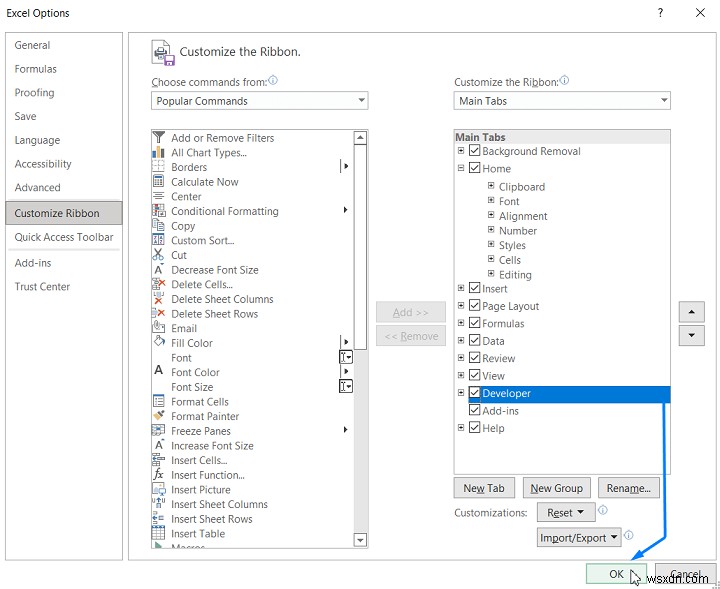Expand the View tab node
This screenshot has height=589, width=720.
461,376
